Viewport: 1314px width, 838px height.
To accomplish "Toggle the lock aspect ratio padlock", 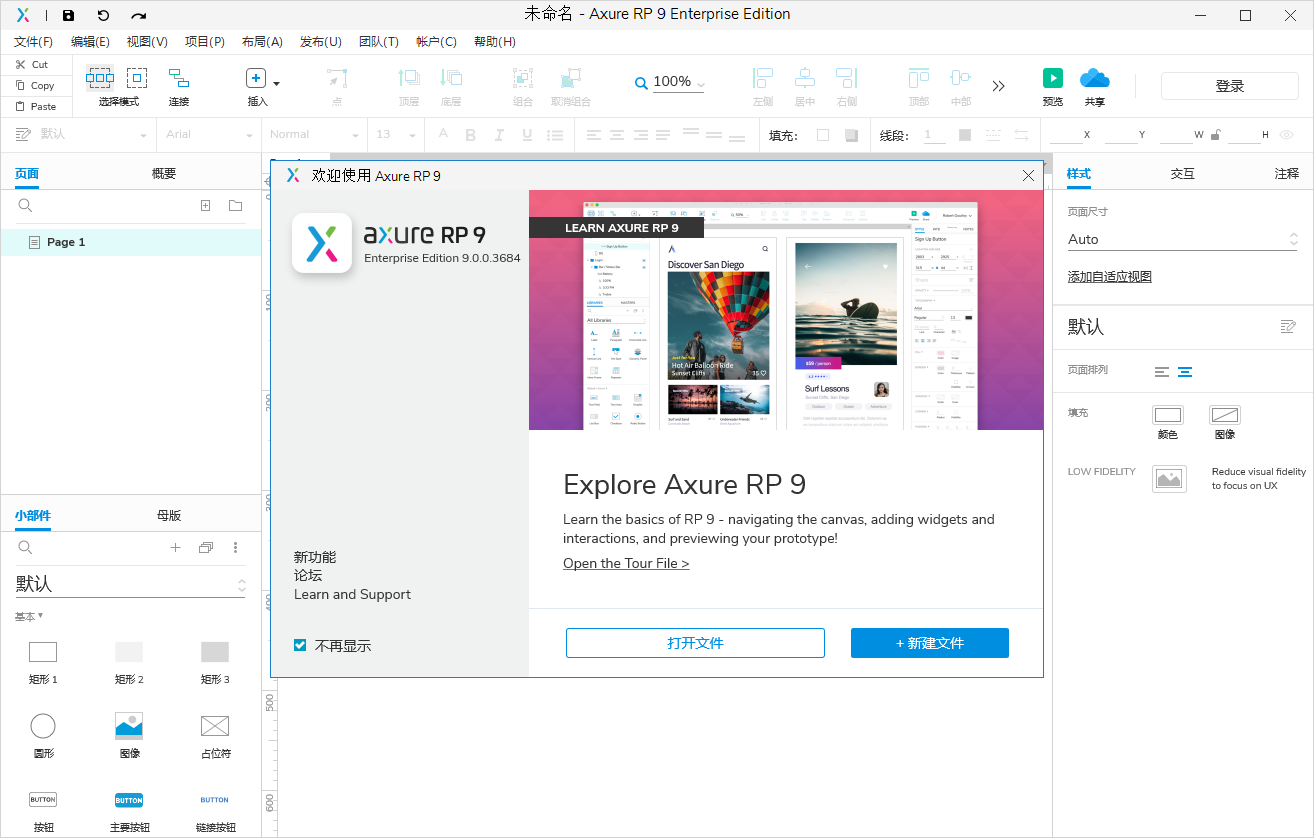I will click(1216, 134).
